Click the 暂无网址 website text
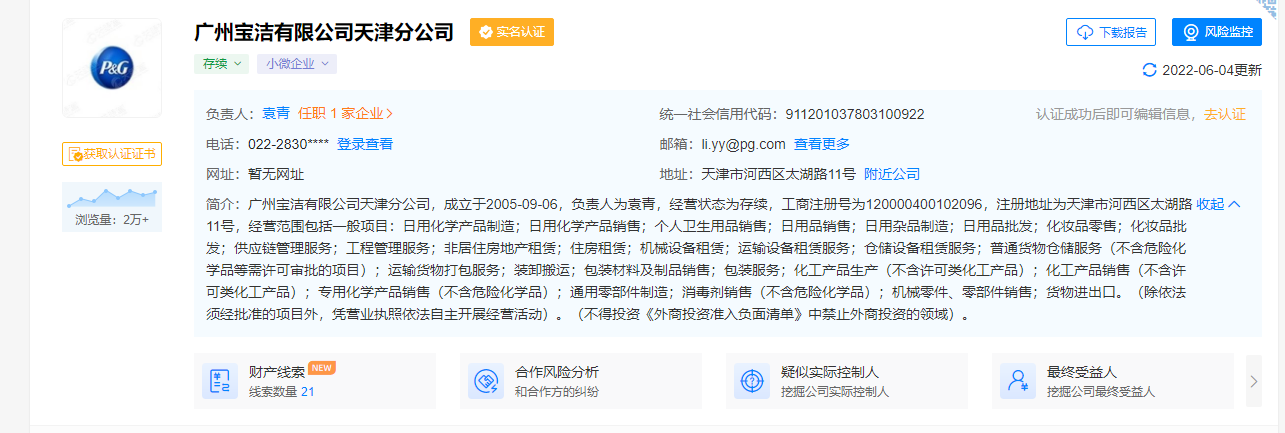 [x=275, y=174]
